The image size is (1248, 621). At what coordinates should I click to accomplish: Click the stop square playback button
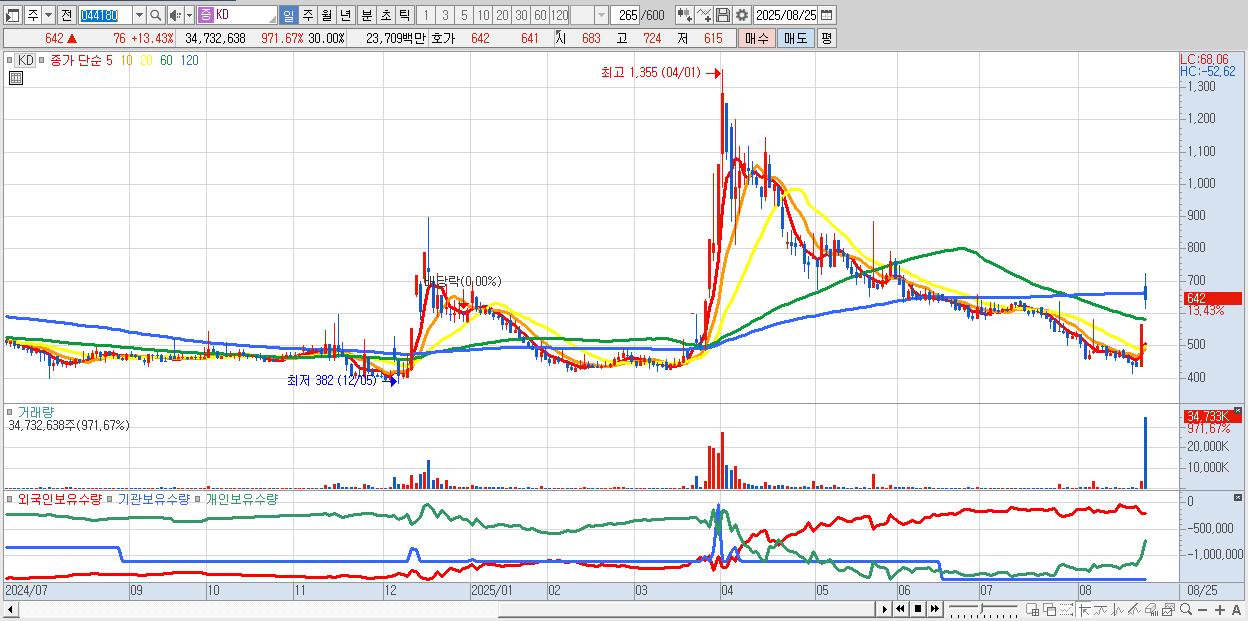[x=917, y=609]
